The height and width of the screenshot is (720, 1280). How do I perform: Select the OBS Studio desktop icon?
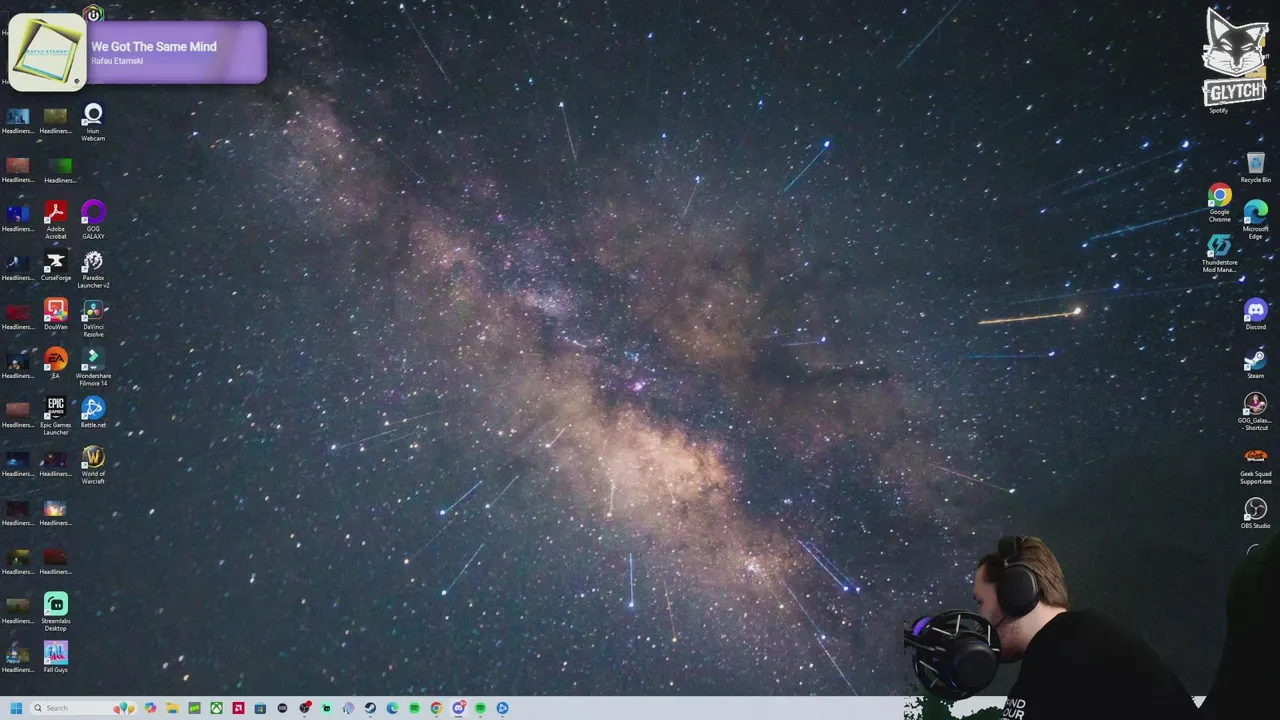click(x=1255, y=514)
